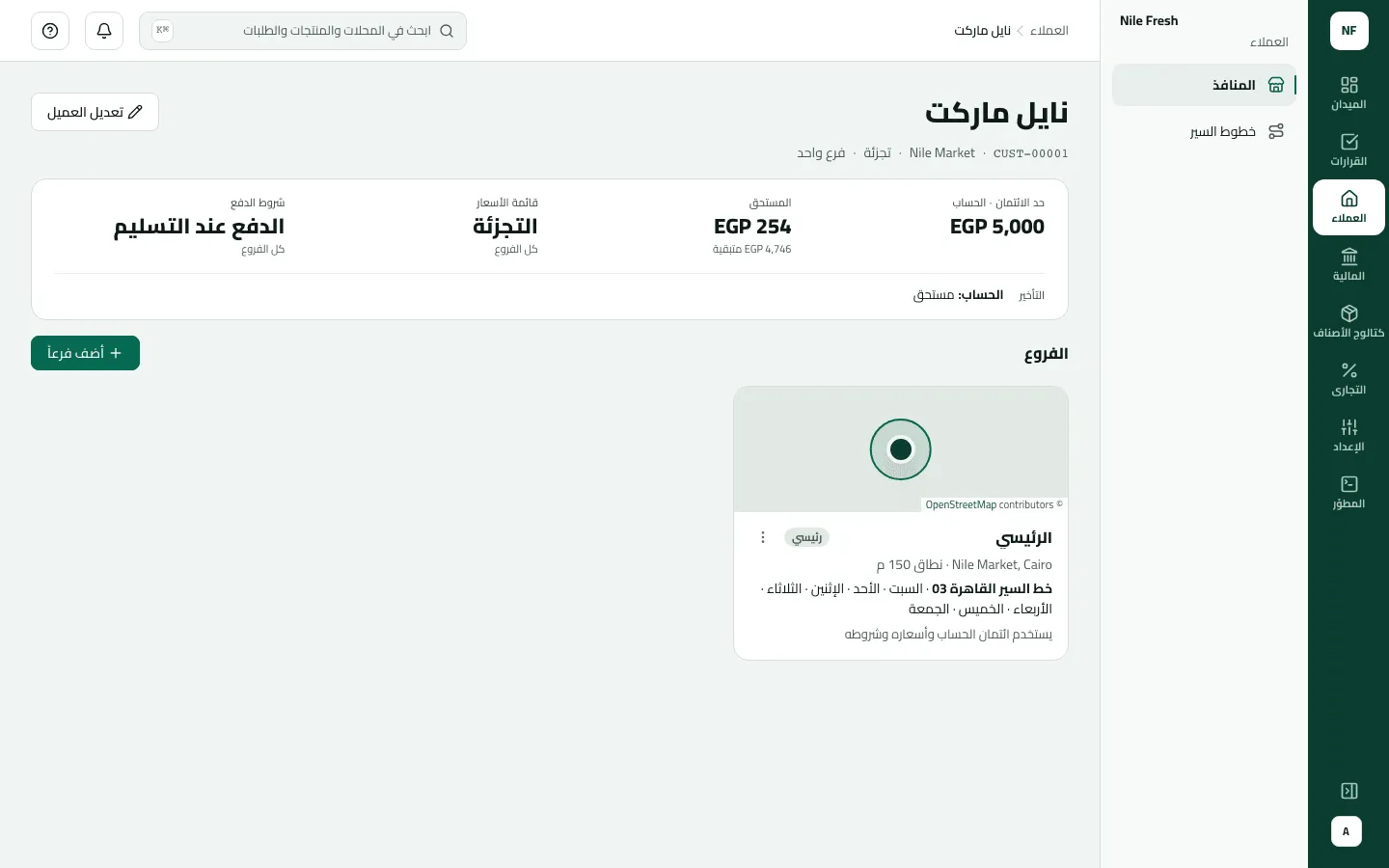Focus the search stores and products field
The image size is (1389, 868).
tap(303, 31)
